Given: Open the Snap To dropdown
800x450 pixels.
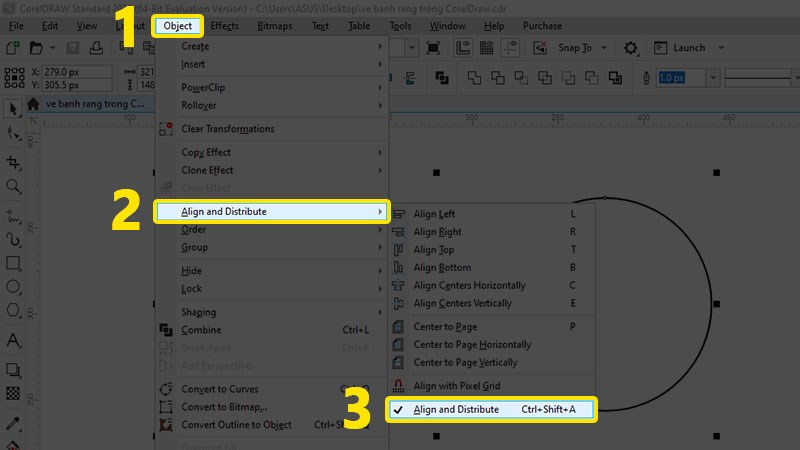Looking at the screenshot, I should 604,48.
